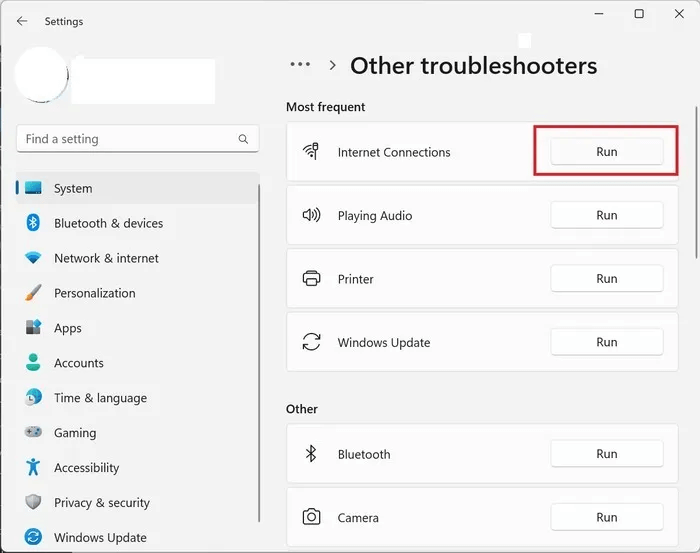Click the Network & internet Wi-Fi icon
700x553 pixels.
pyautogui.click(x=33, y=258)
